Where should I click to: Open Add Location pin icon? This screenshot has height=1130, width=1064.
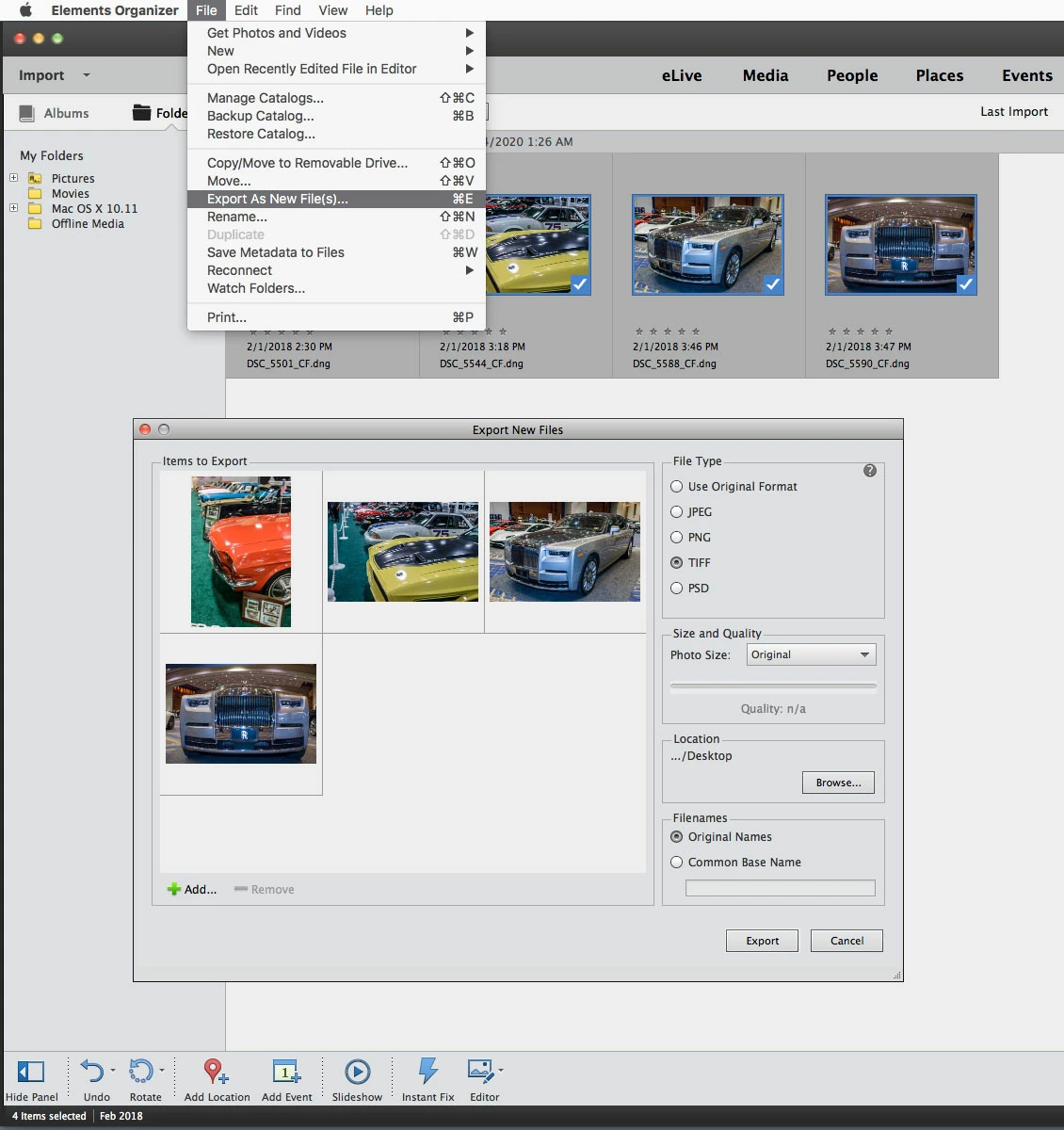pyautogui.click(x=216, y=1072)
